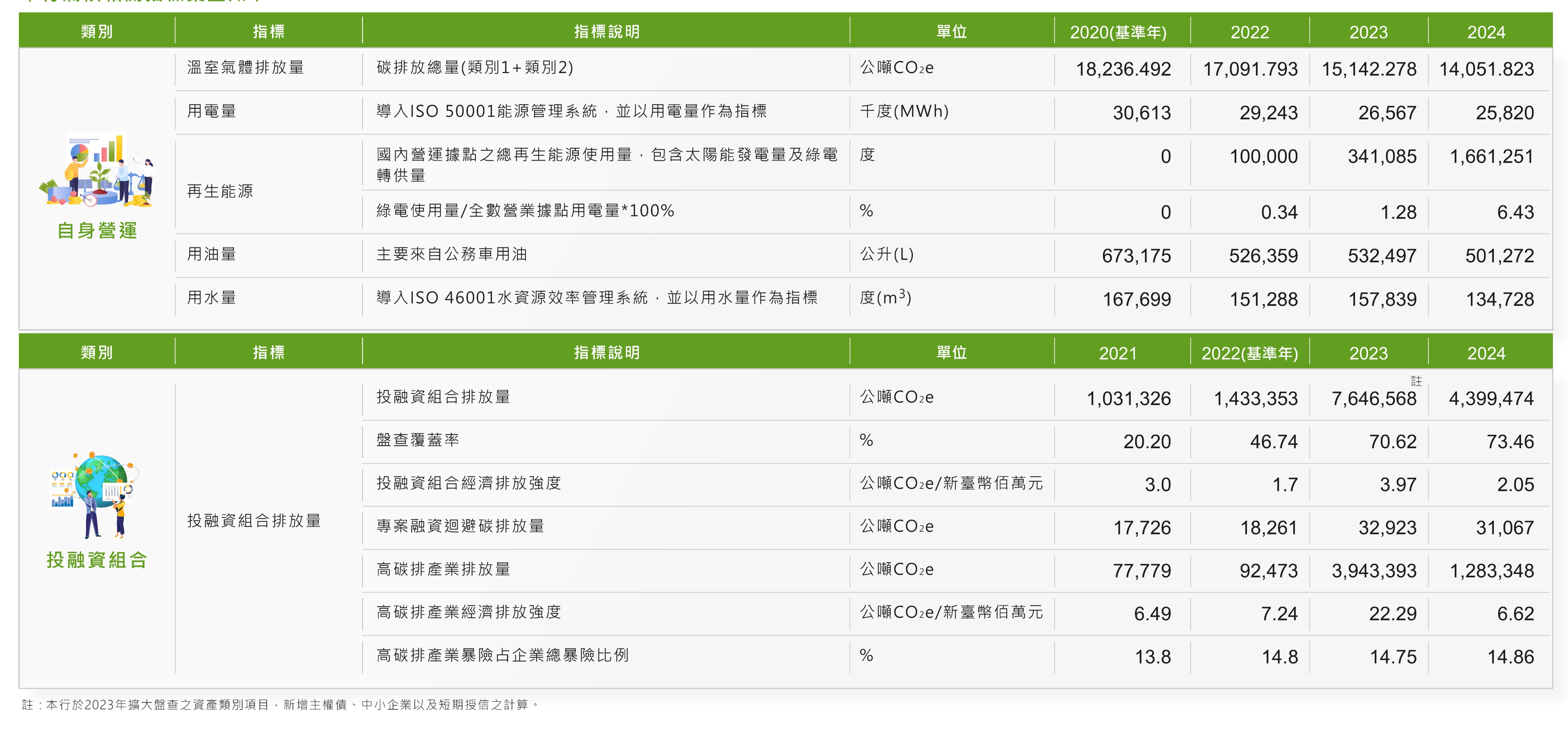The image size is (1568, 731).
Task: Select the value 22.29
Action: pyautogui.click(x=1393, y=614)
